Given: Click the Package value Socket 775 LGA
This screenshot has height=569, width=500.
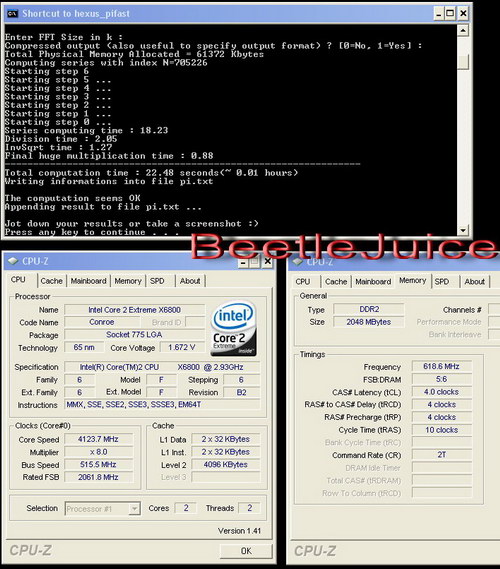Looking at the screenshot, I should [x=135, y=335].
